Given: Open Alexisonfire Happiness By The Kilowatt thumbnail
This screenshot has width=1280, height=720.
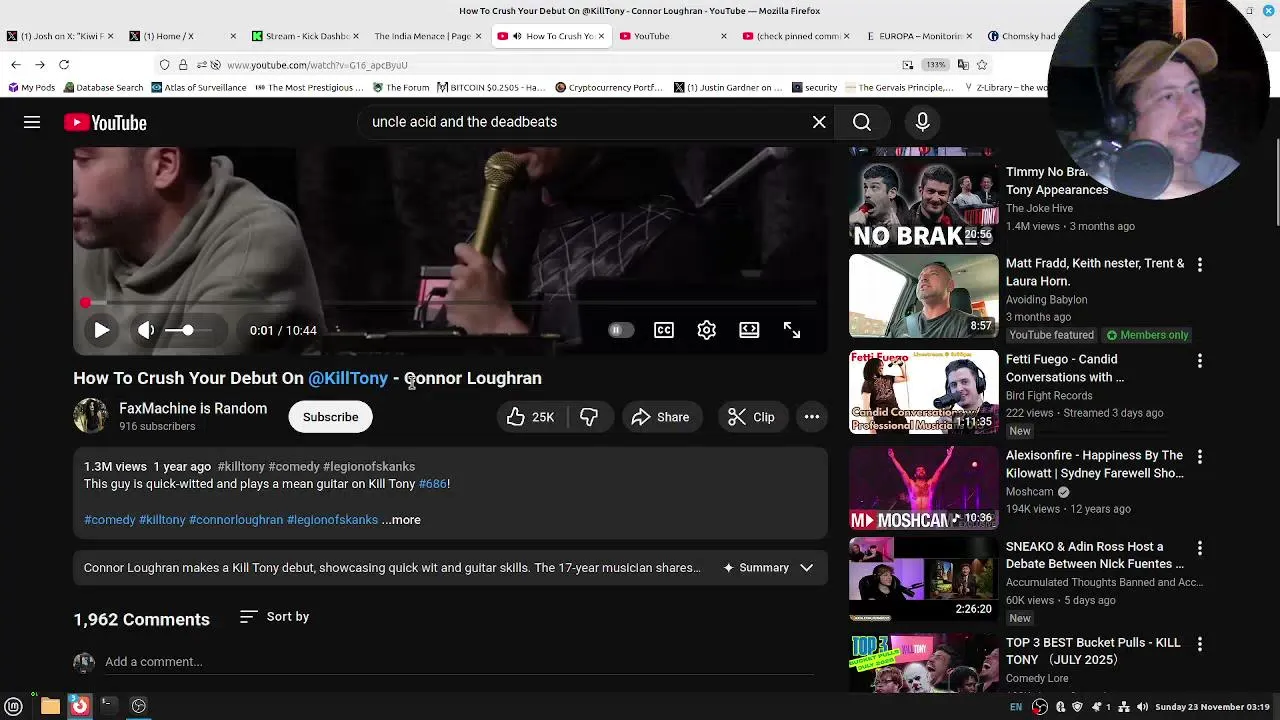Looking at the screenshot, I should 923,487.
